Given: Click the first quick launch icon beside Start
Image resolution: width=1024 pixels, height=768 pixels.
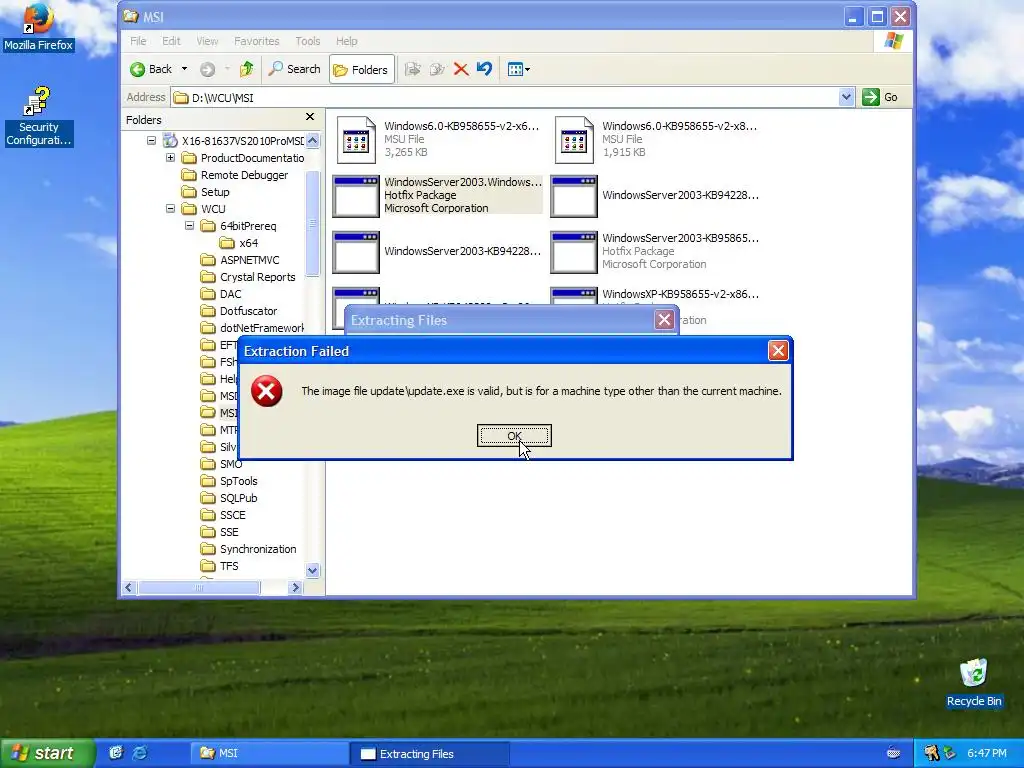Looking at the screenshot, I should tap(116, 753).
